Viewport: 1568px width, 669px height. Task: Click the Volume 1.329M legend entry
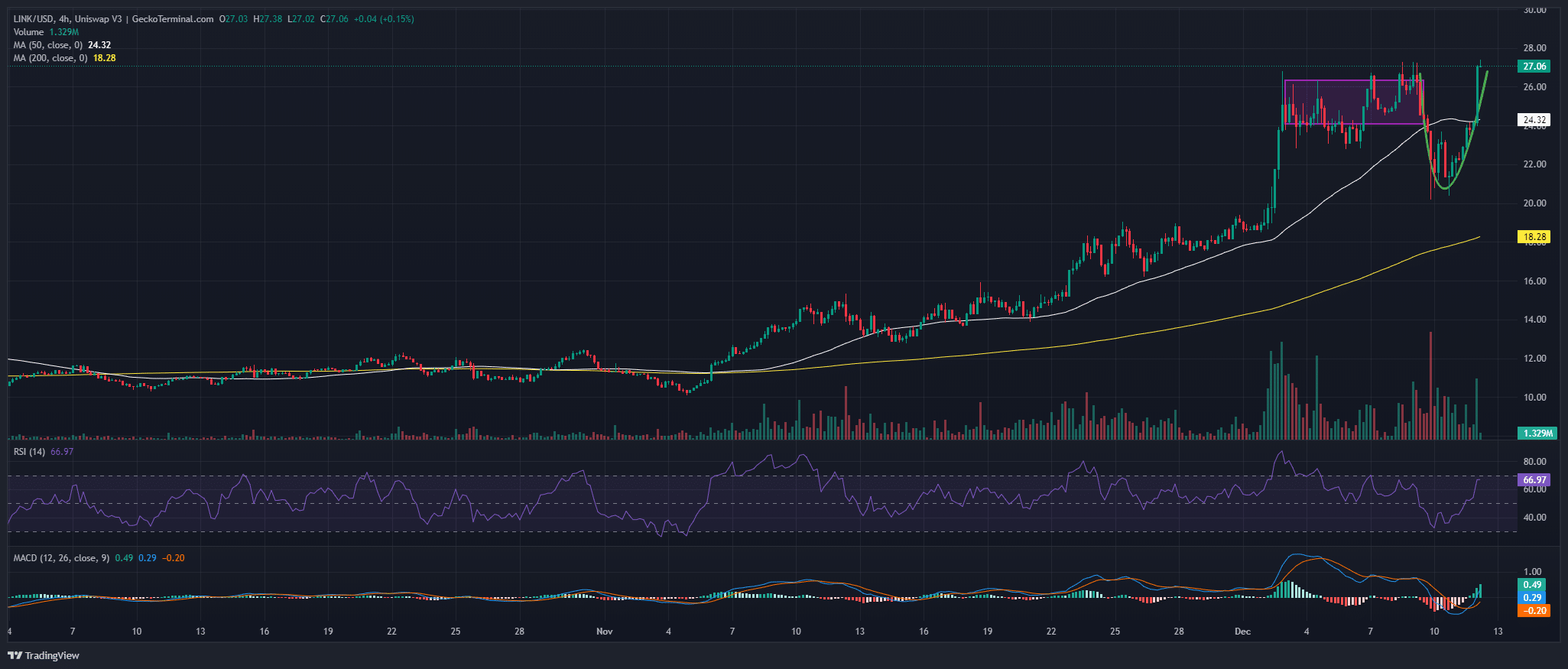pyautogui.click(x=46, y=32)
